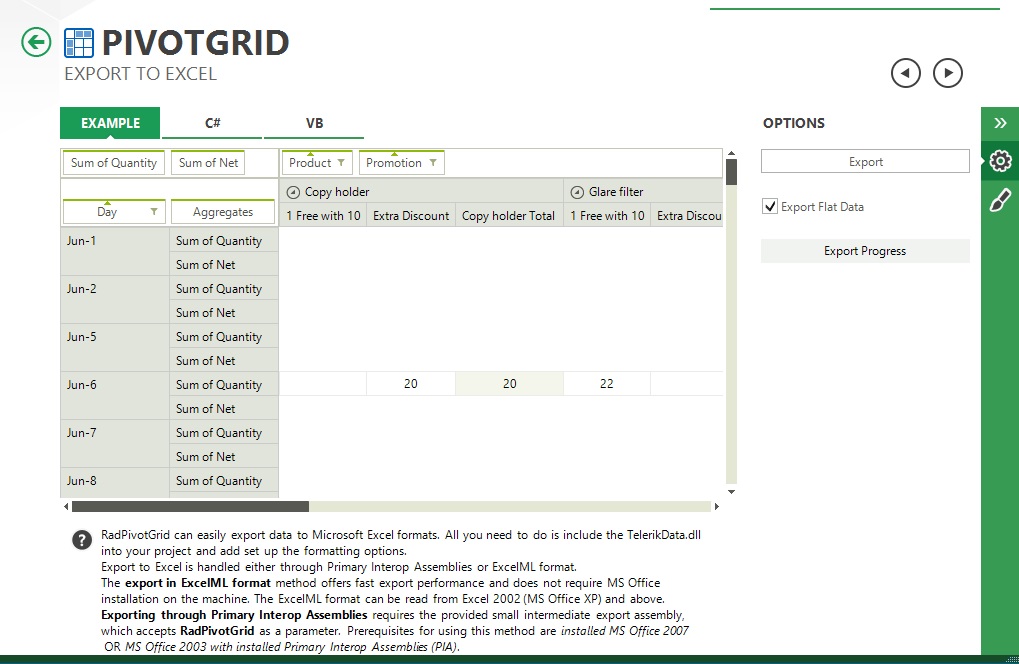Go to the next example arrow

coord(948,73)
